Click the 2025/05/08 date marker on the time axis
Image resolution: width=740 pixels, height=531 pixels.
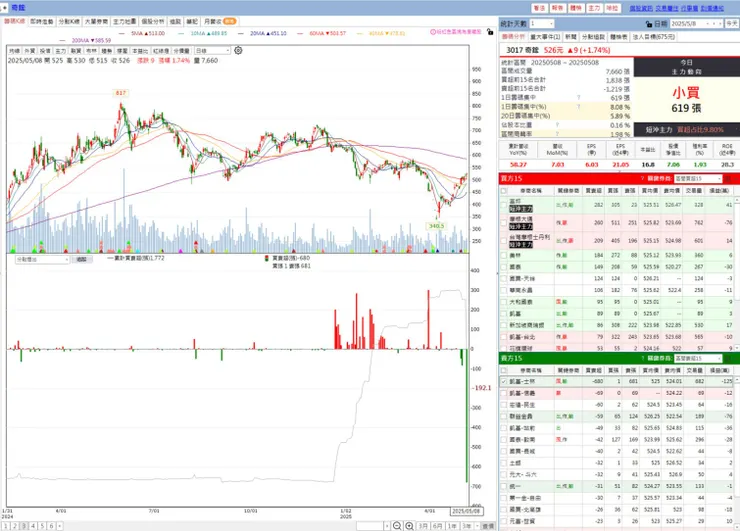(x=466, y=511)
